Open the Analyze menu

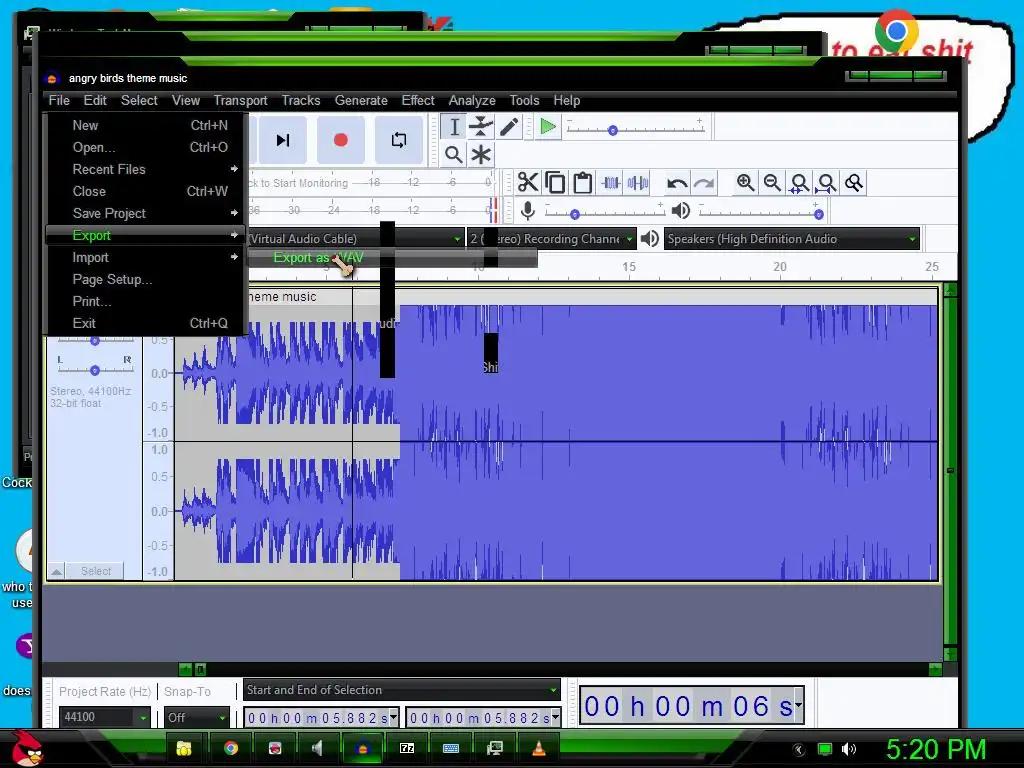point(472,101)
